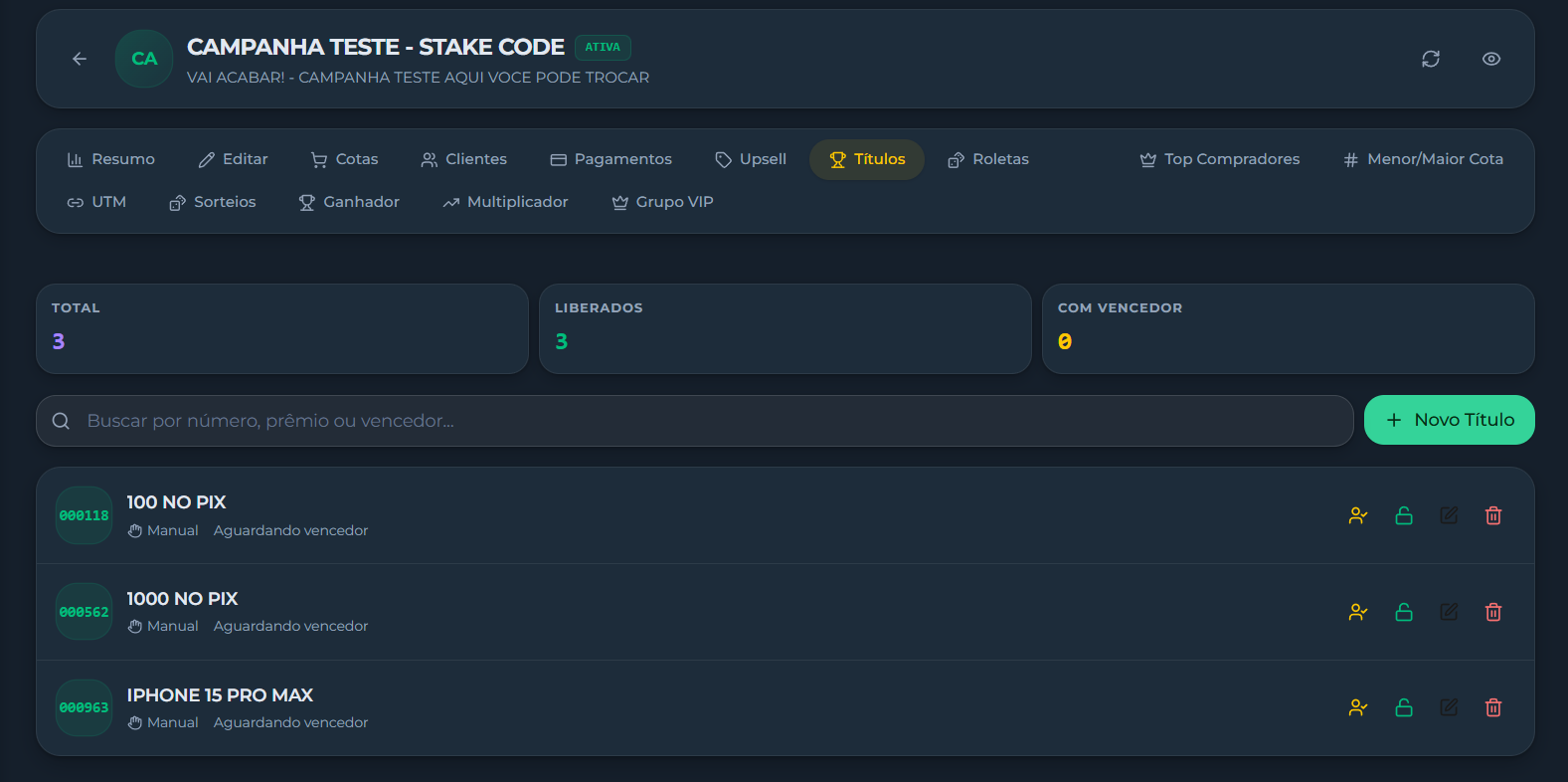This screenshot has height=782, width=1568.
Task: Click the 000562 number badge
Action: click(84, 612)
